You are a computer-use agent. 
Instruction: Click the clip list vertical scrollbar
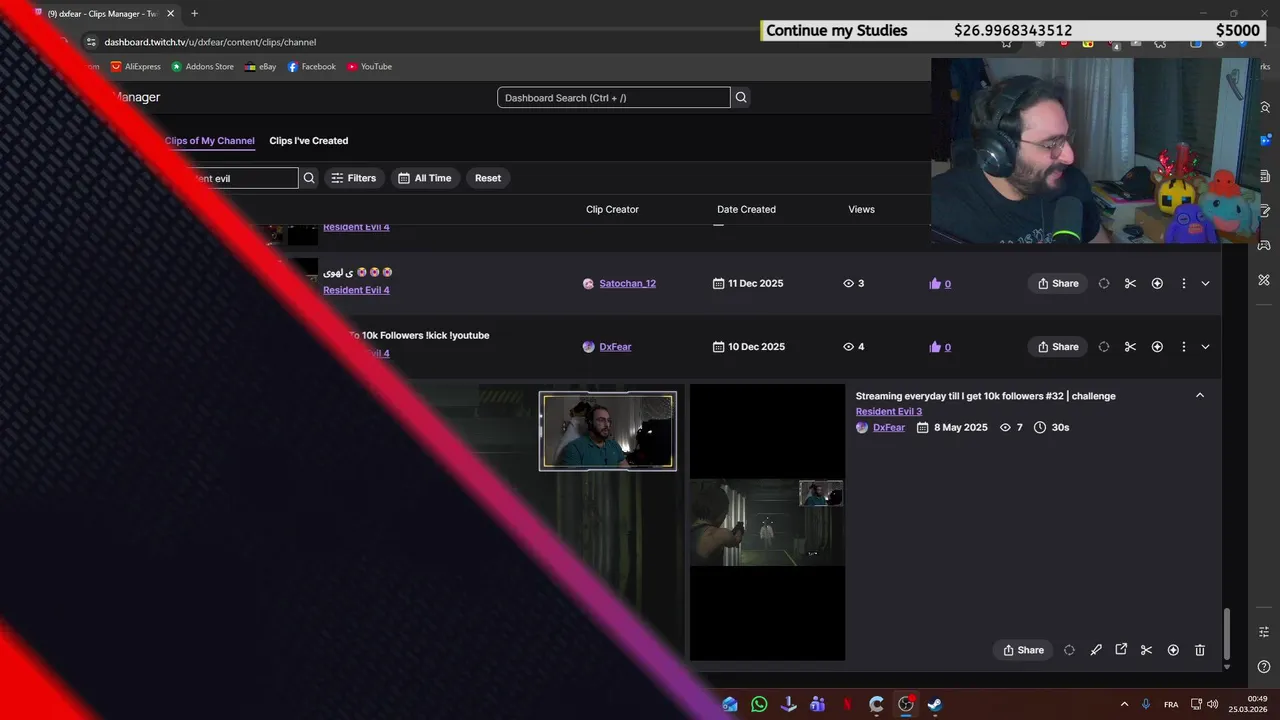tap(1226, 635)
